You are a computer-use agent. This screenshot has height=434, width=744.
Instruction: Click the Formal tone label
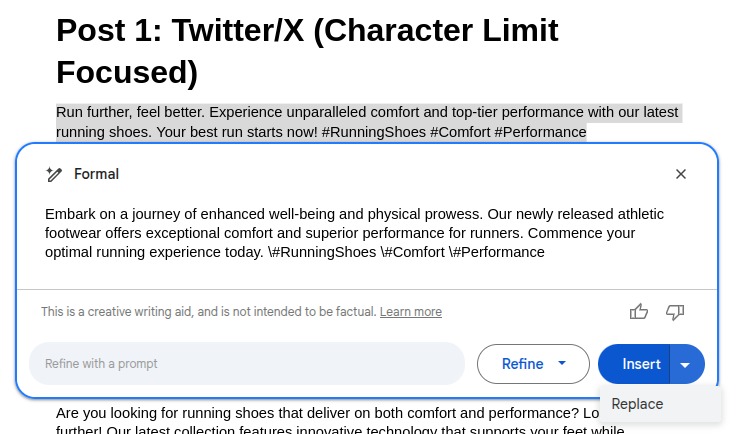pyautogui.click(x=96, y=174)
